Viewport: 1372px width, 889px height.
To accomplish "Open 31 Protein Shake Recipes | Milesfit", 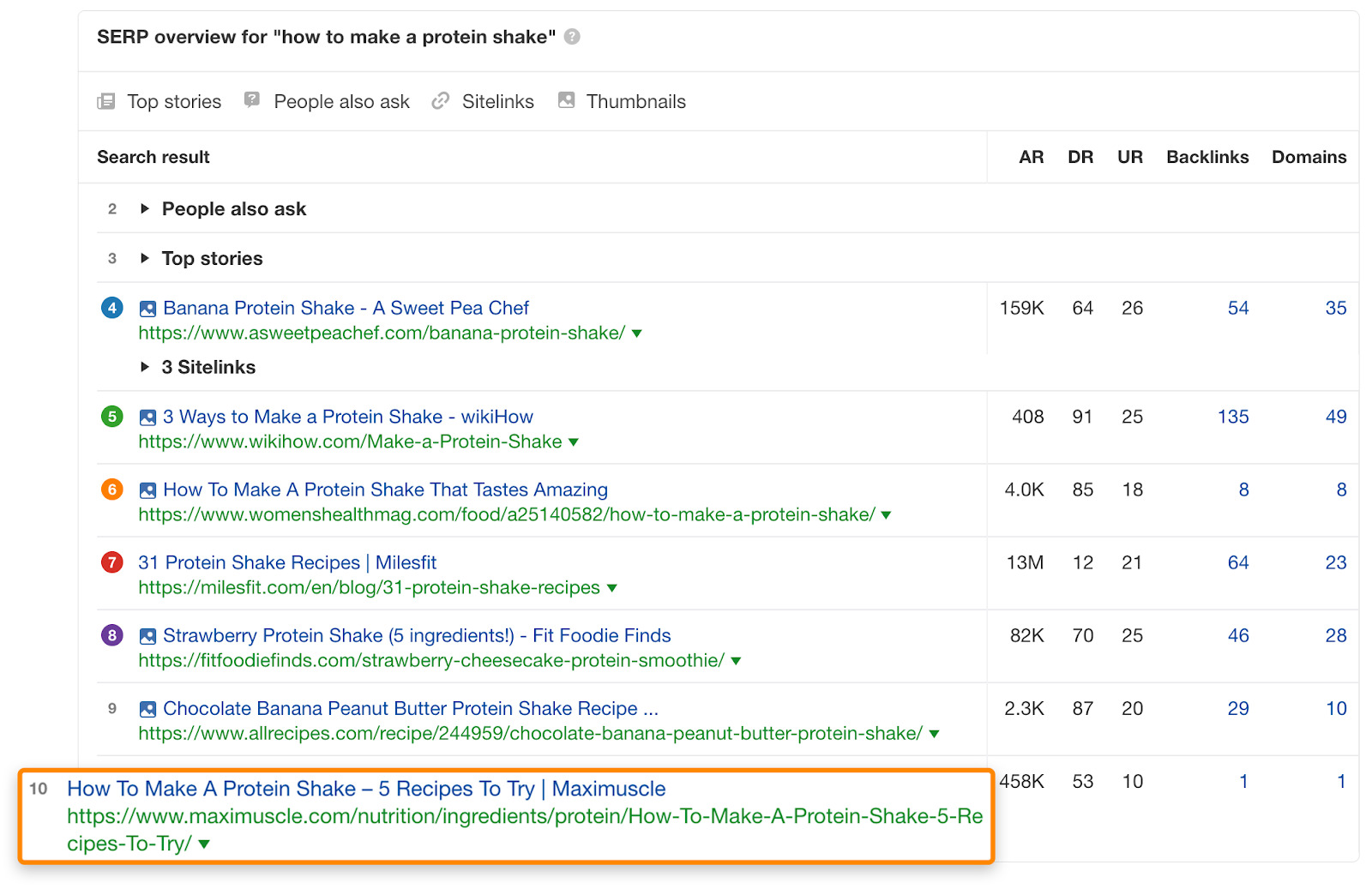I will click(287, 562).
